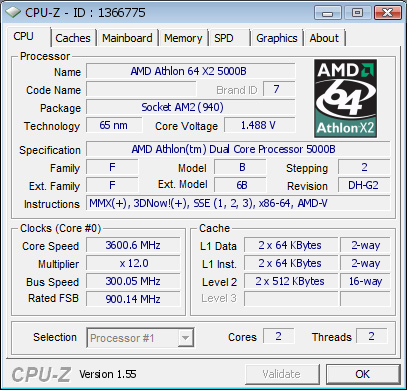Select the Specification text field
Screen dimensions: 407x390
pyautogui.click(x=238, y=149)
